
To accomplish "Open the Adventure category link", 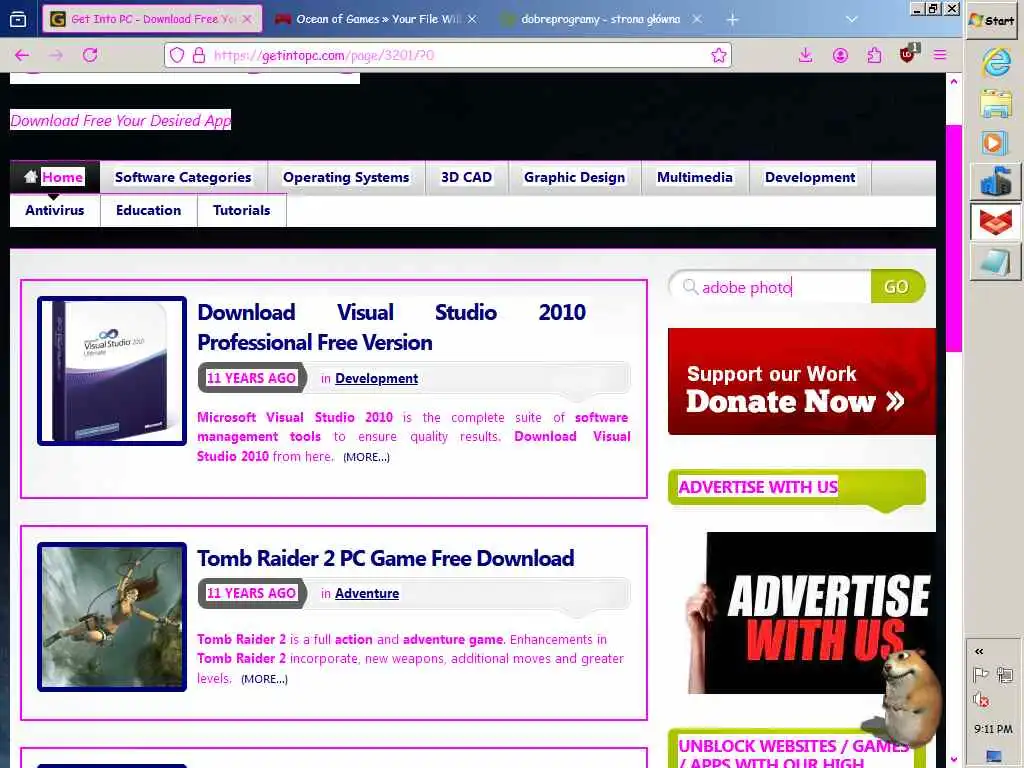I will click(x=366, y=593).
